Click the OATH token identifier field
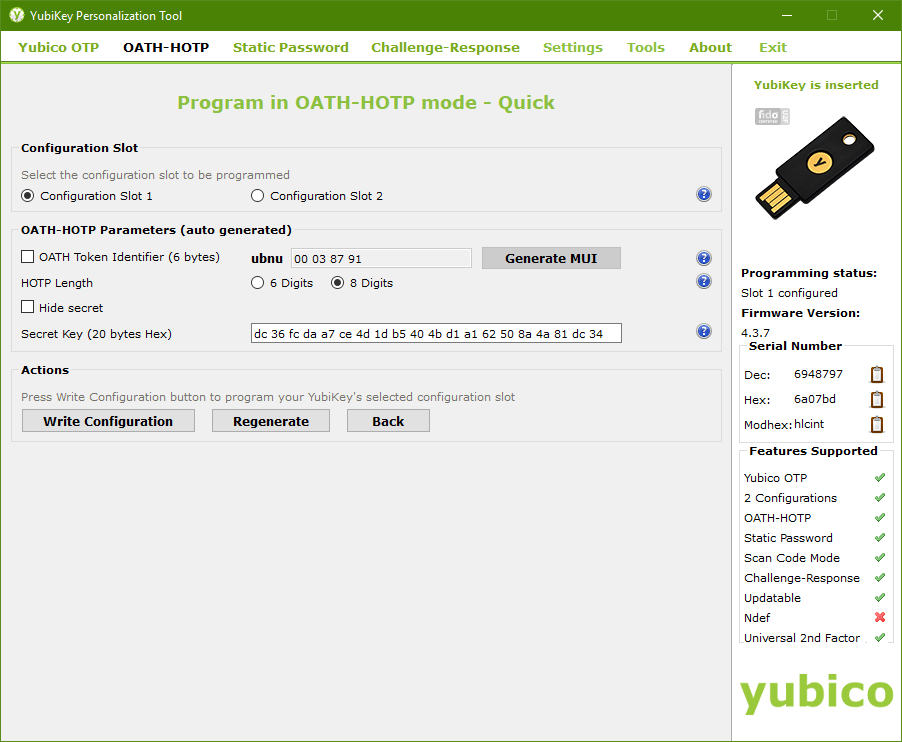This screenshot has width=902, height=742. point(381,258)
